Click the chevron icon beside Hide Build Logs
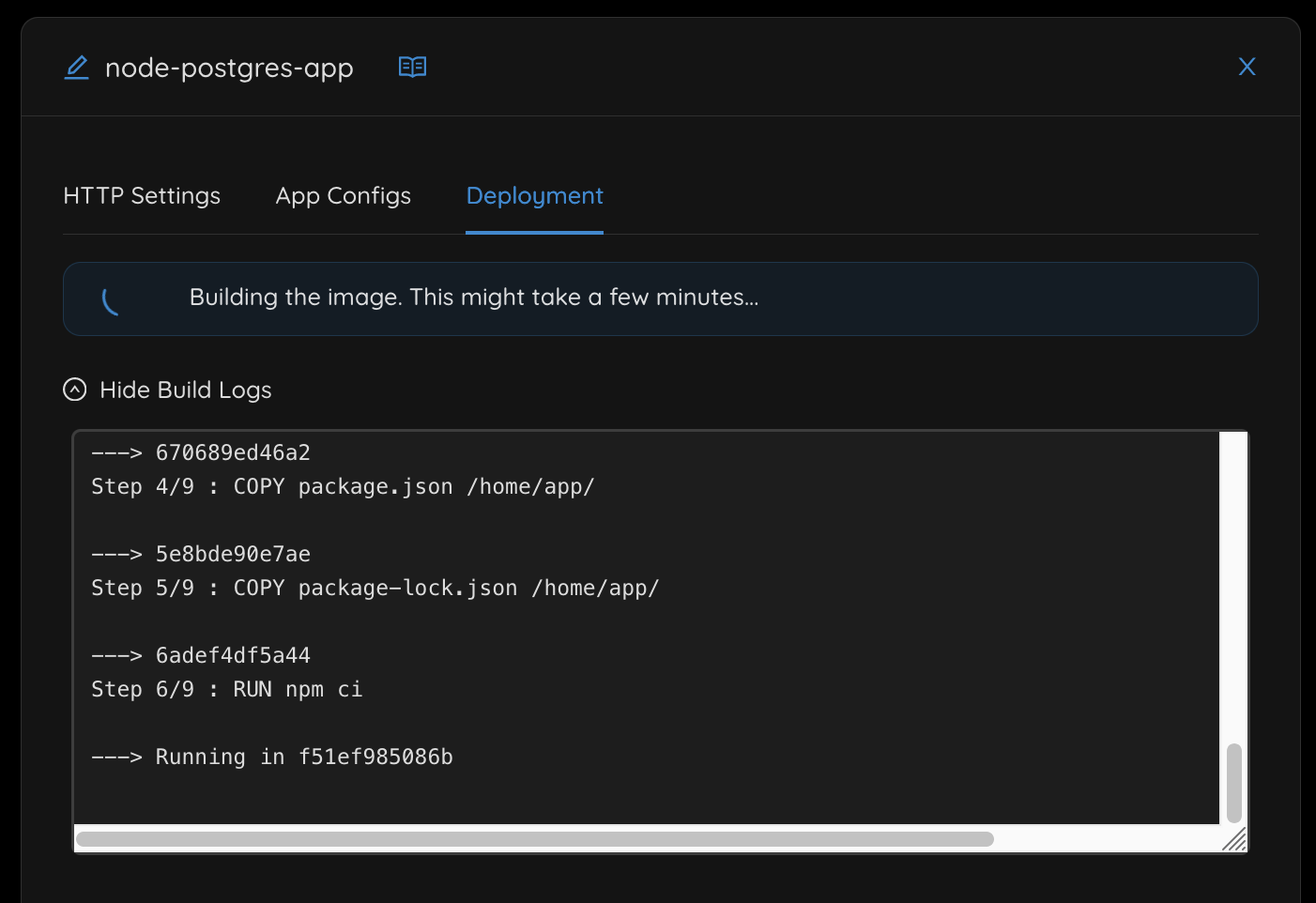Viewport: 1316px width, 903px height. tap(74, 389)
